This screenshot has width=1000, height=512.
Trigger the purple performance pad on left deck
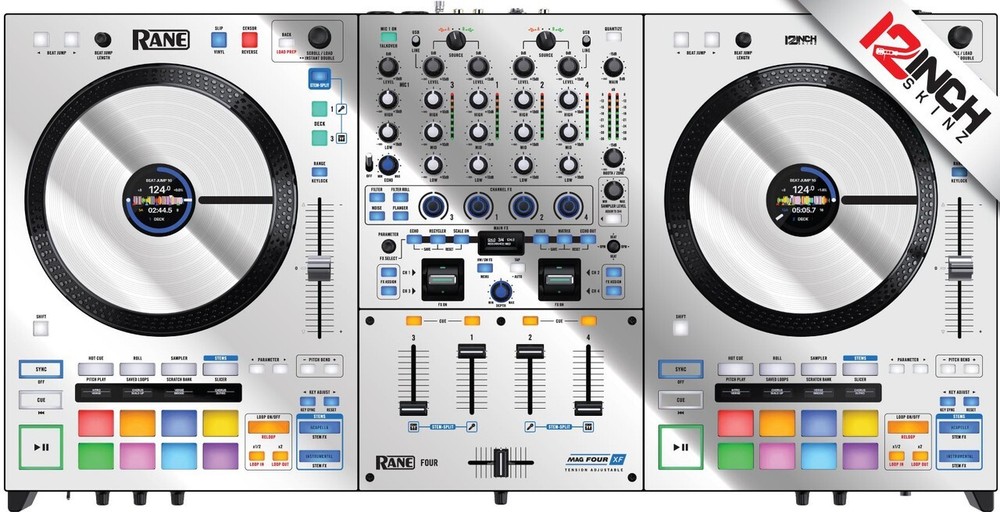click(221, 456)
